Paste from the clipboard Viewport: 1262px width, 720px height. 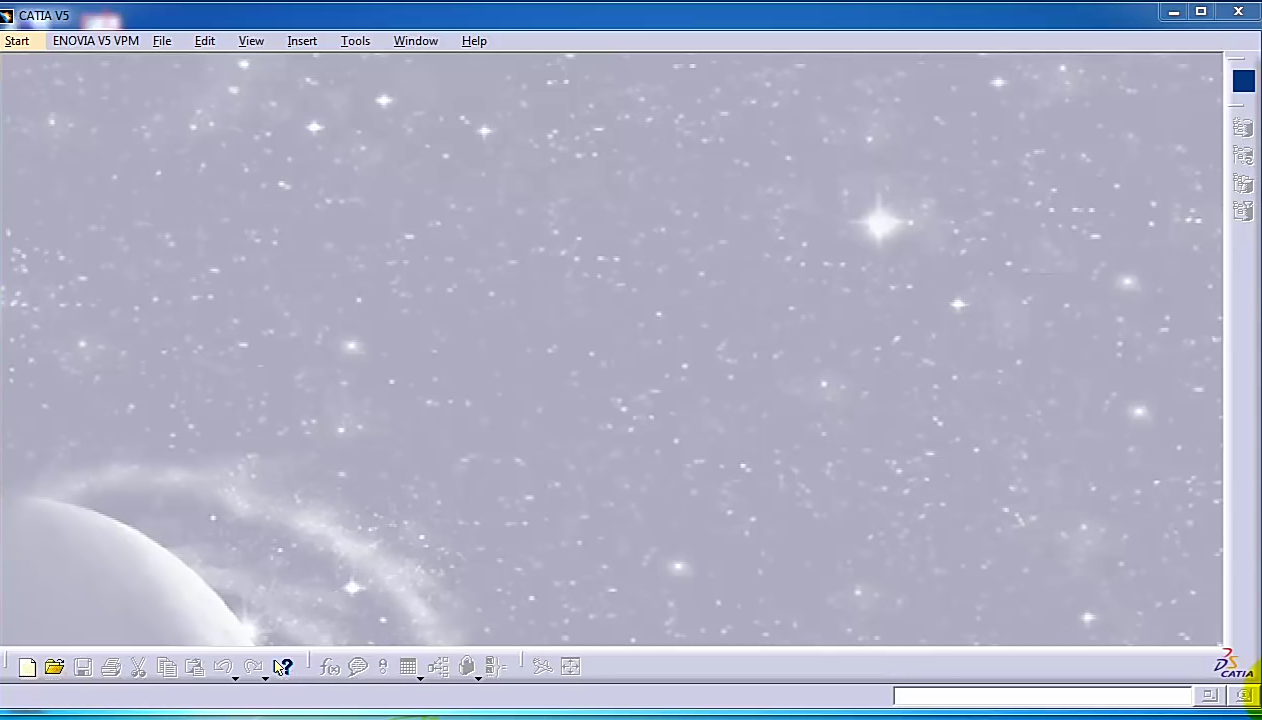pos(195,667)
